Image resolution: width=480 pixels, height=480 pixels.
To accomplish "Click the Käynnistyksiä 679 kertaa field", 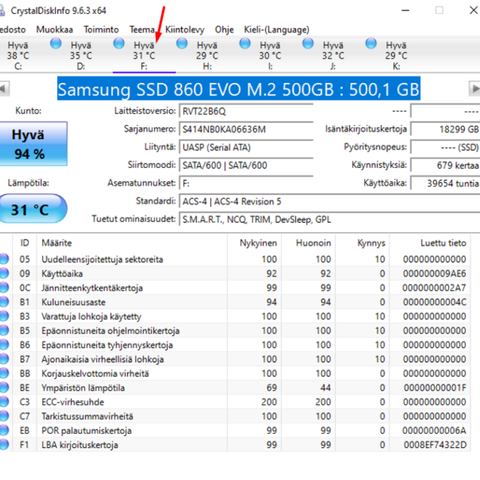I will pos(445,165).
